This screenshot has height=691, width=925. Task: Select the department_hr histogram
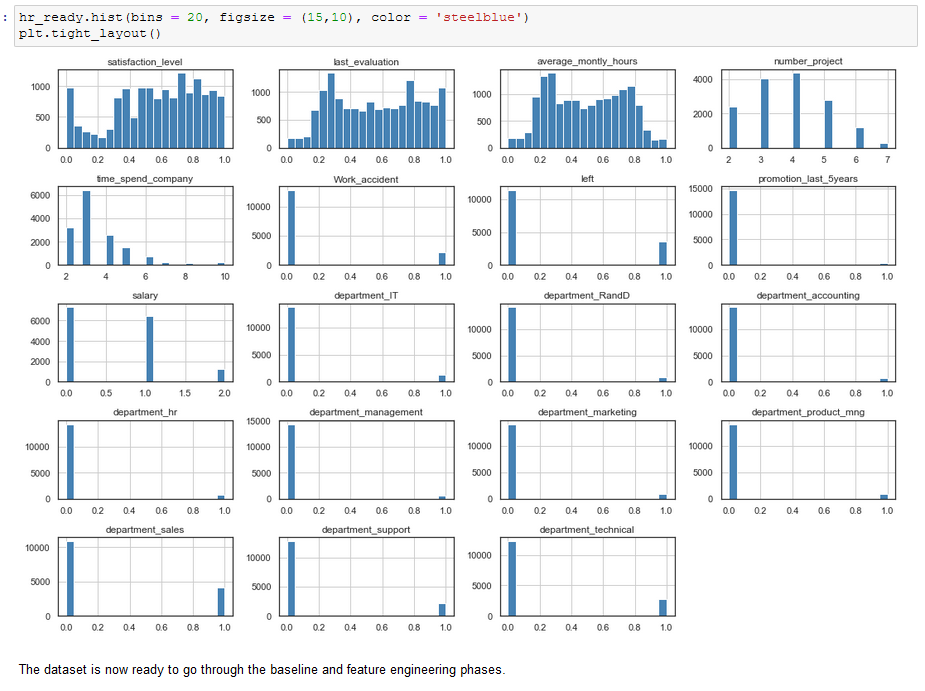tap(145, 460)
